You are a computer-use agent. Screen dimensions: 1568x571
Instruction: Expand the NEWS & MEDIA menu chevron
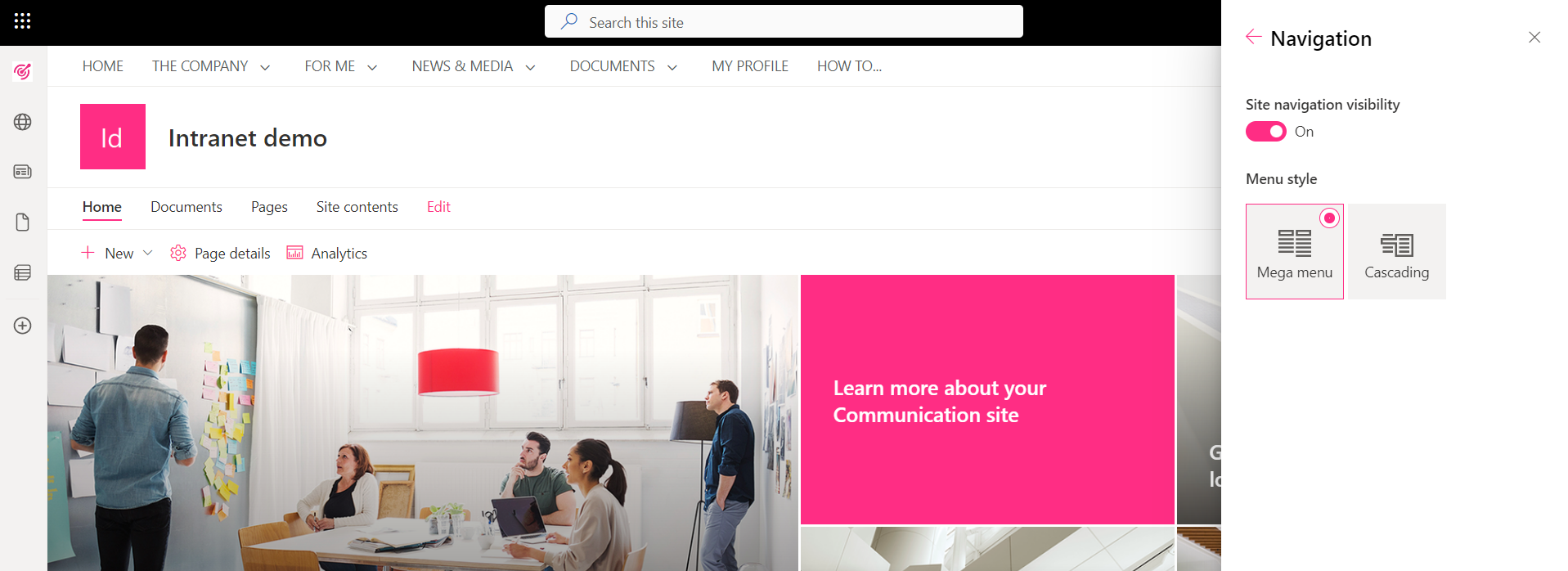pos(530,67)
